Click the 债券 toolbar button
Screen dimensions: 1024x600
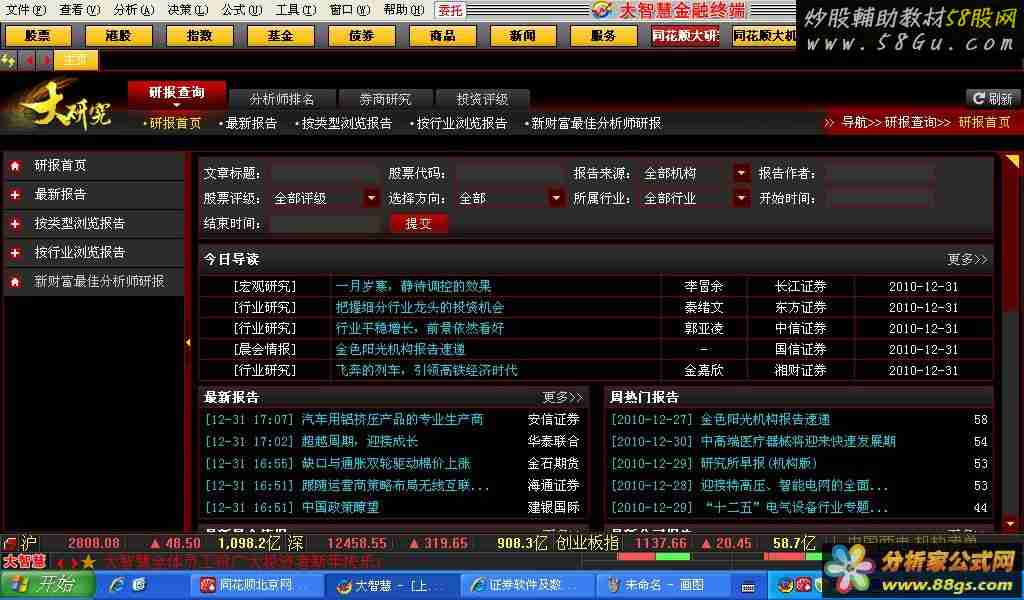361,36
